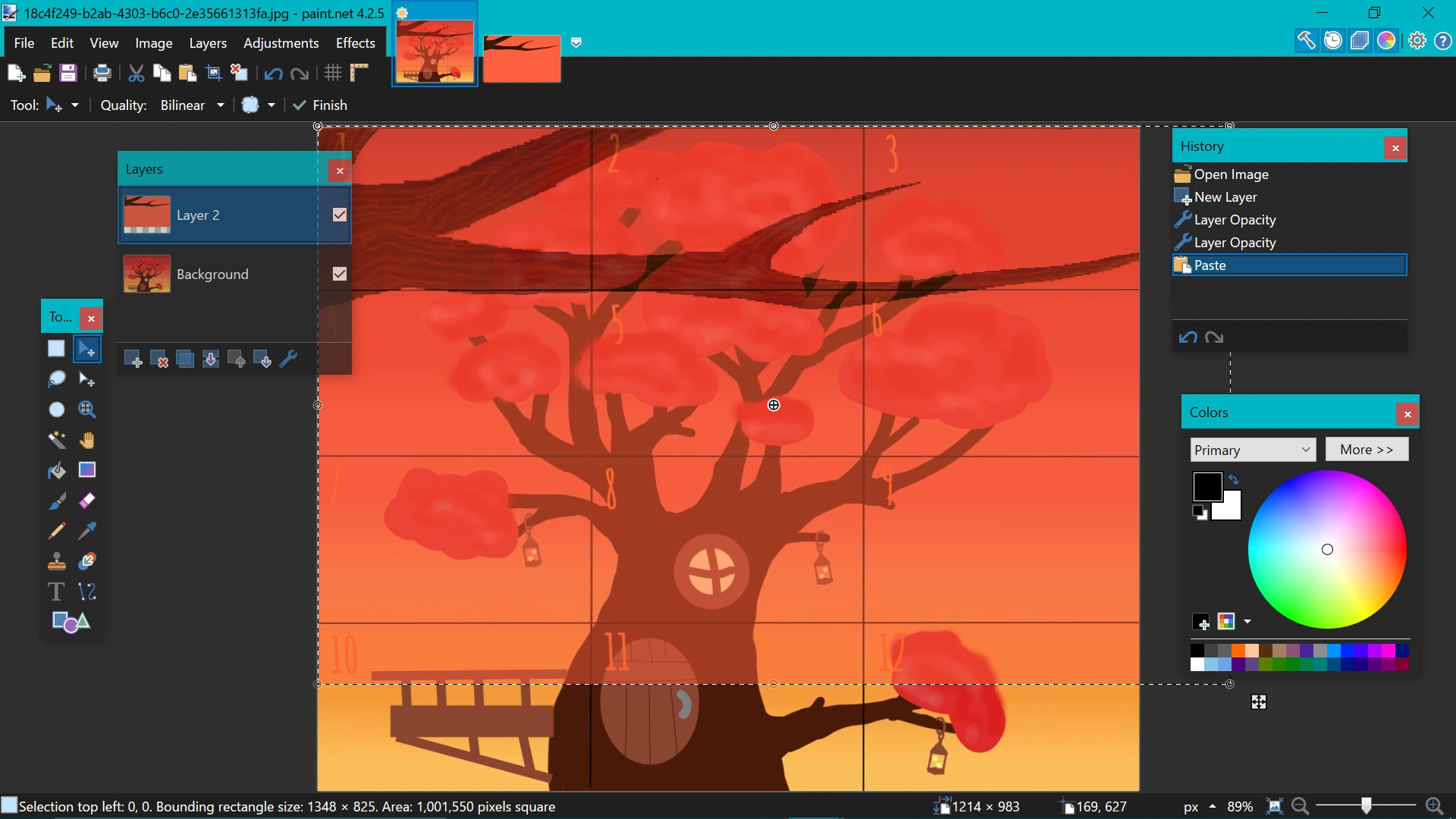Image resolution: width=1456 pixels, height=819 pixels.
Task: Select the Paint Bucket tool
Action: (57, 470)
